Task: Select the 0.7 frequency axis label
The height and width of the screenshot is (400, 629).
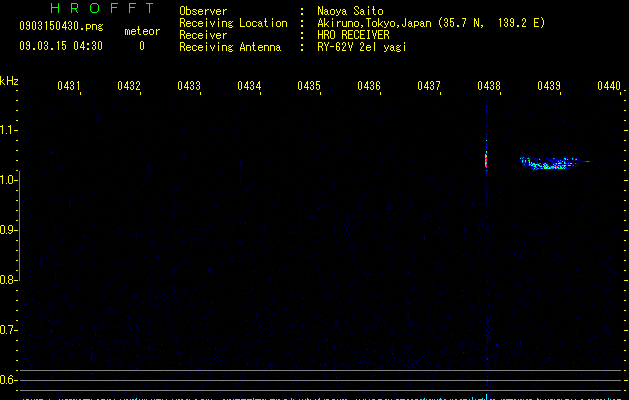Action: [9, 330]
